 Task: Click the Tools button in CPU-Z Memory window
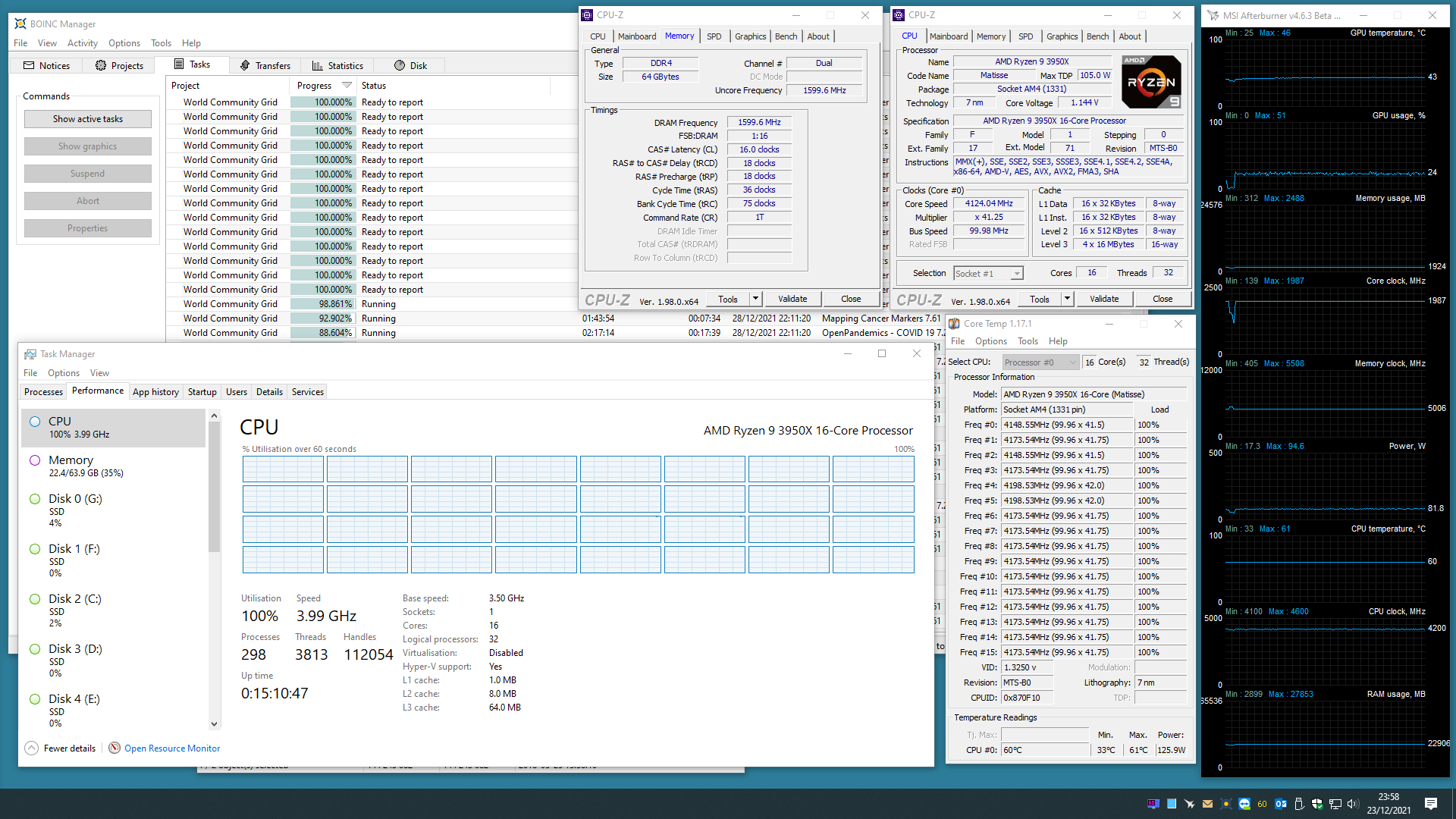tap(728, 299)
